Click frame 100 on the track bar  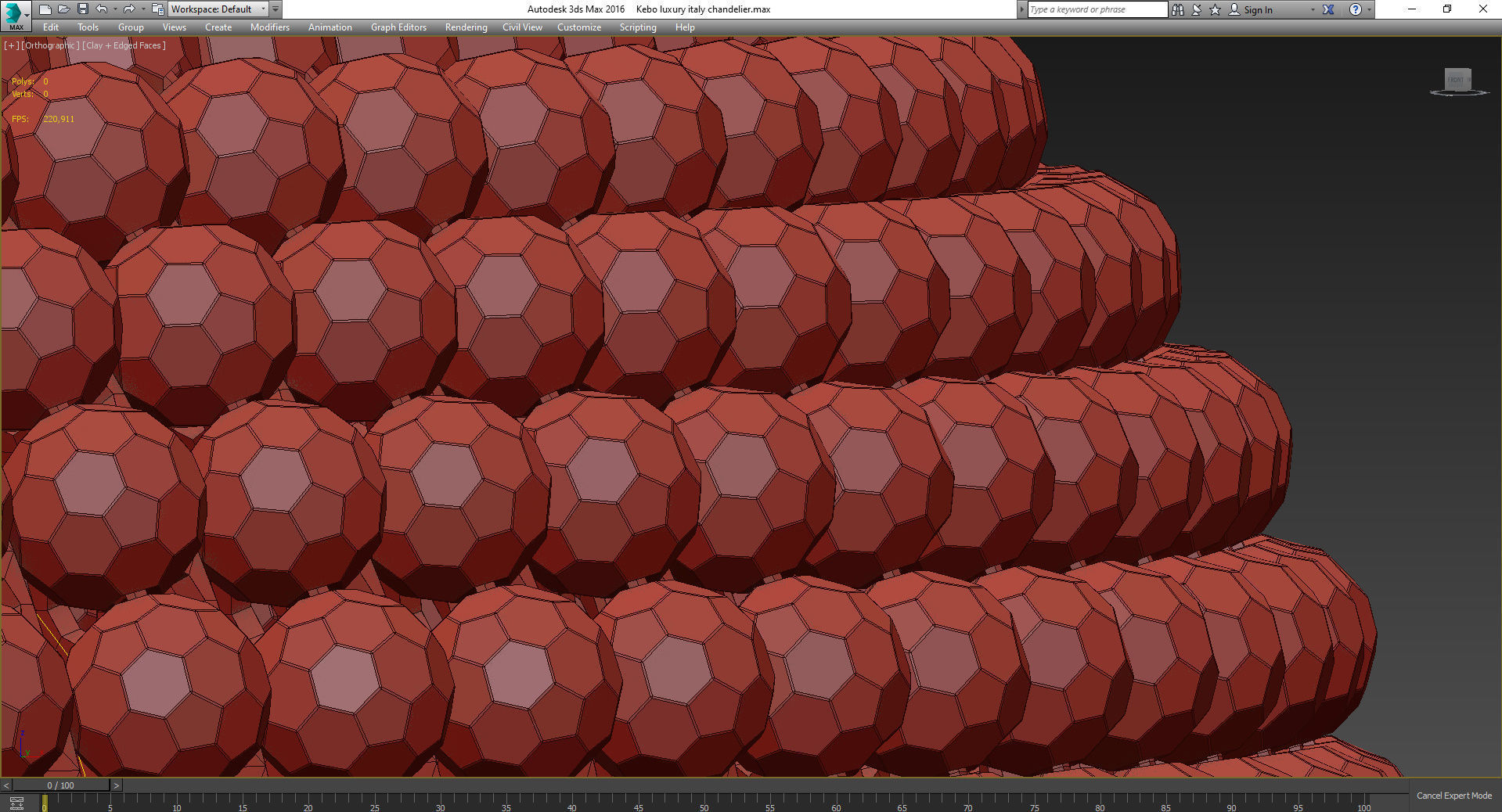1364,803
